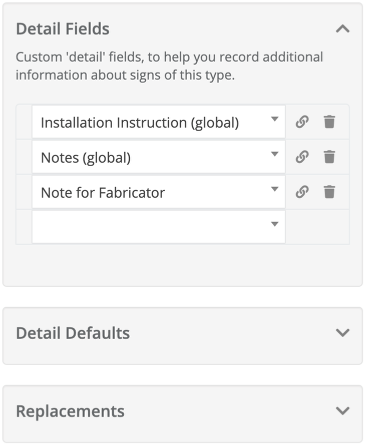Image resolution: width=367 pixels, height=448 pixels.
Task: Click the Replacements heading text
Action: pos(70,411)
